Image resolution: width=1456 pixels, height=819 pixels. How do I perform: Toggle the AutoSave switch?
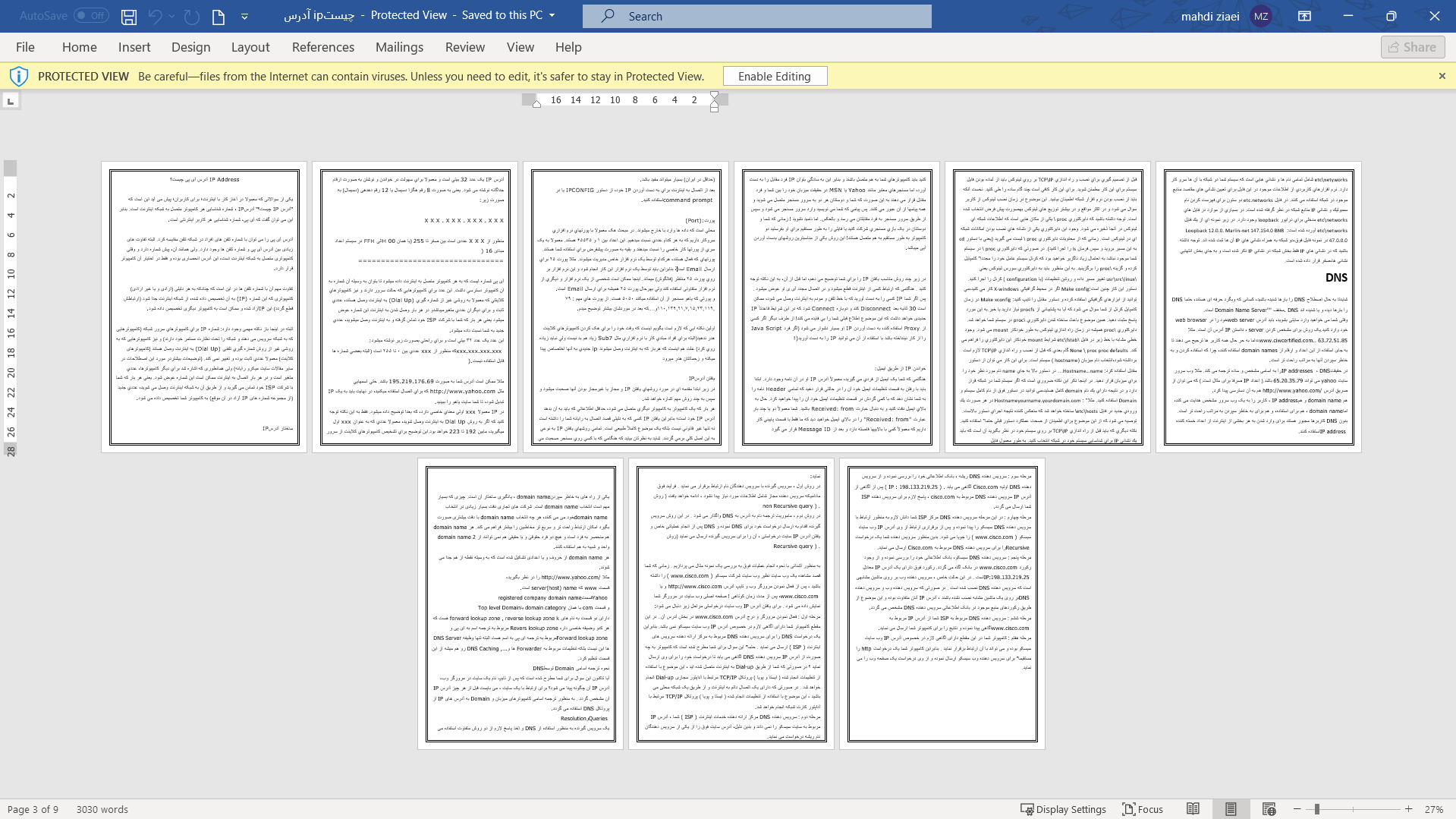pos(91,15)
